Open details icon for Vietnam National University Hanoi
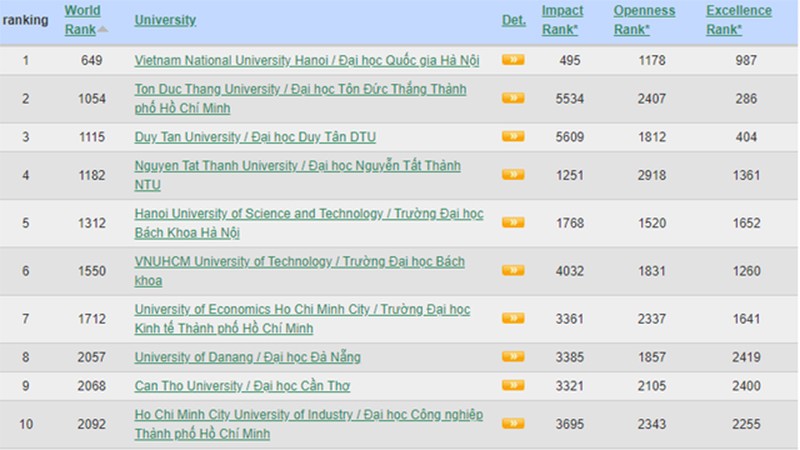Viewport: 800px width, 450px height. [x=513, y=60]
